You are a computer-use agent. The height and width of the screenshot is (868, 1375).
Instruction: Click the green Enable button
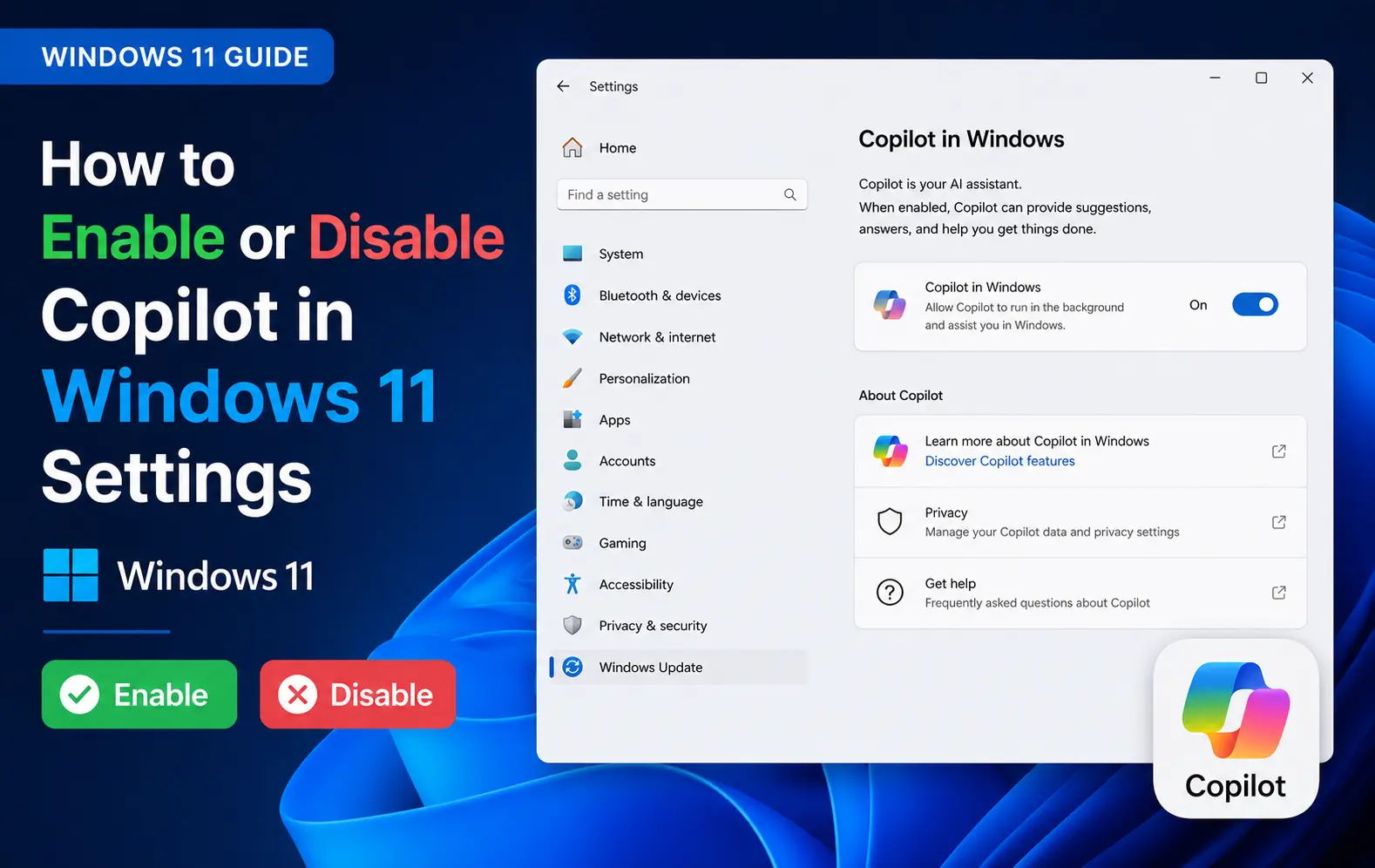click(x=139, y=695)
